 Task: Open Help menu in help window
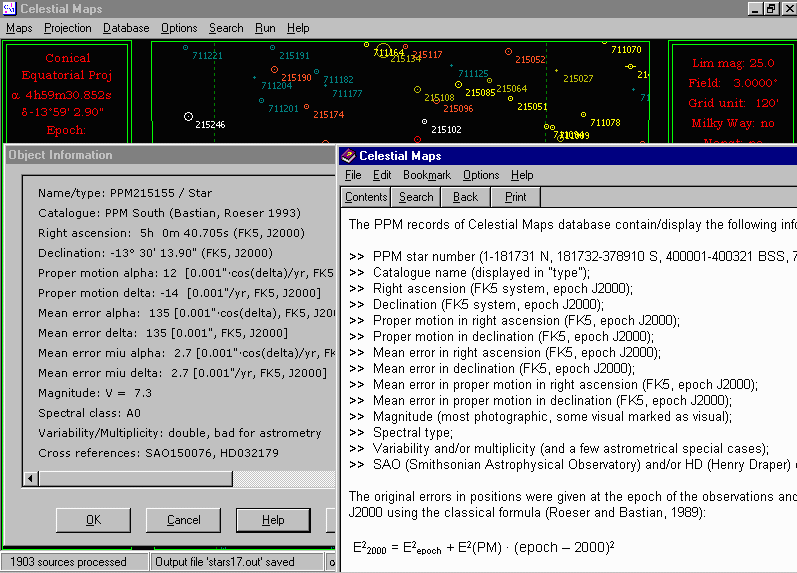pos(522,175)
